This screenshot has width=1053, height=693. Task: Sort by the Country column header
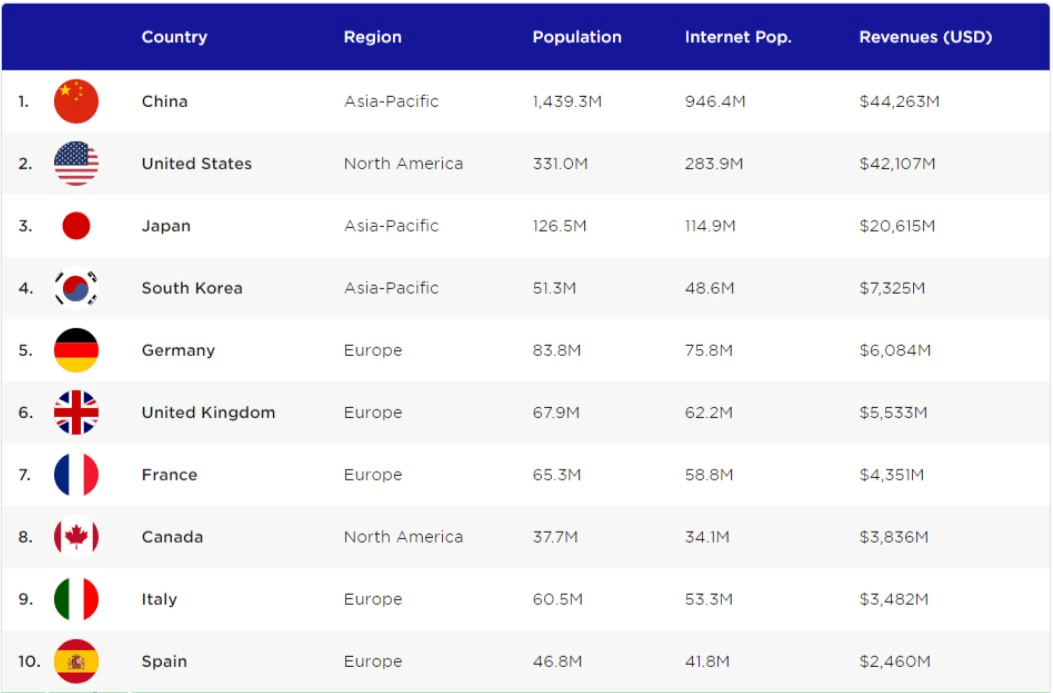[x=174, y=37]
